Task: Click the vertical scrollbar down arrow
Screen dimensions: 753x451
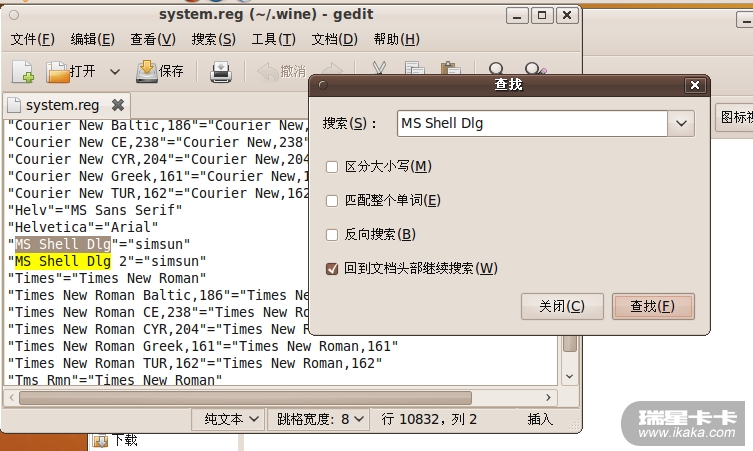Action: coord(570,377)
